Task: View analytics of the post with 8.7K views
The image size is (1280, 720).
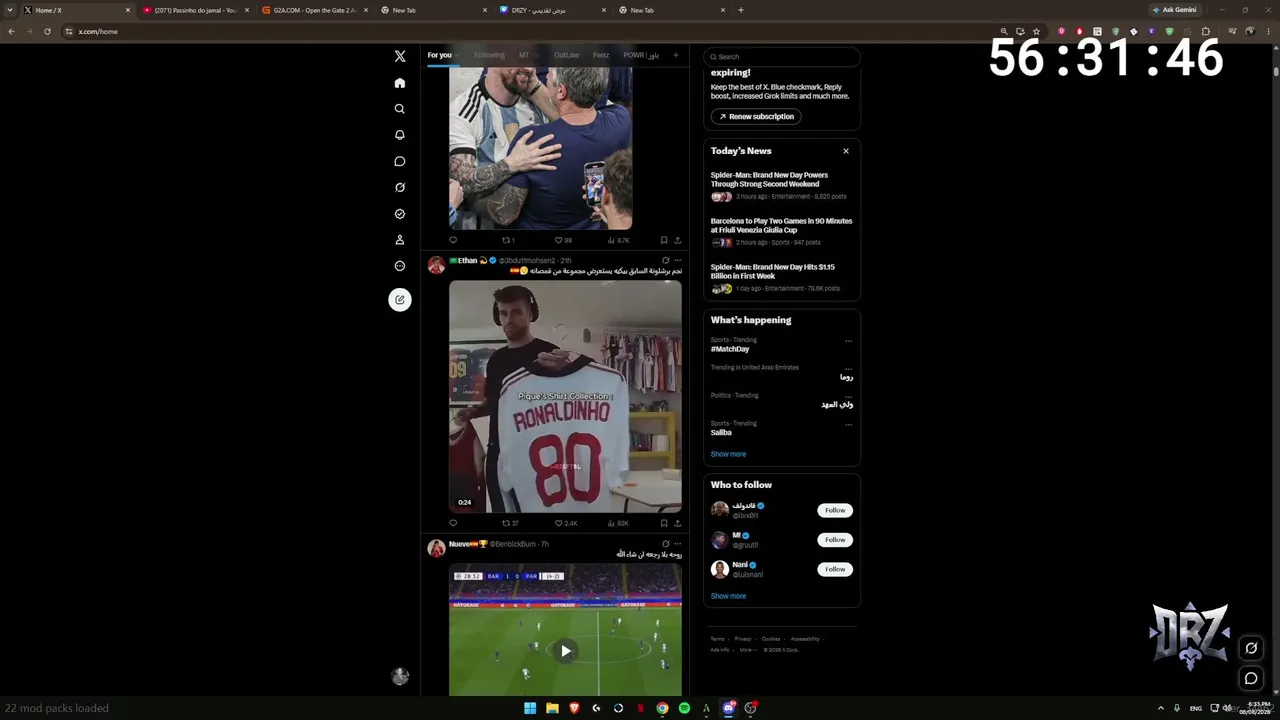Action: pos(619,240)
